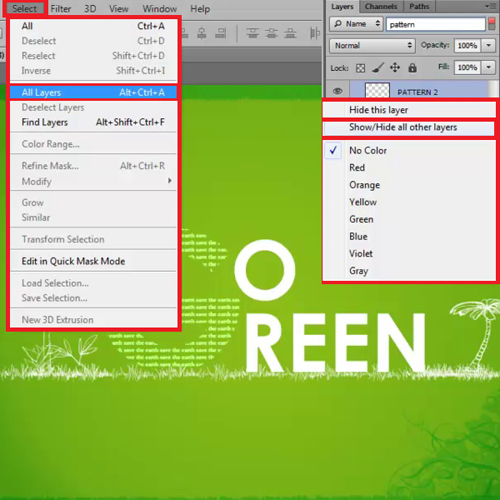Screen dimensions: 500x500
Task: Toggle lock all padlock icon
Action: [412, 68]
